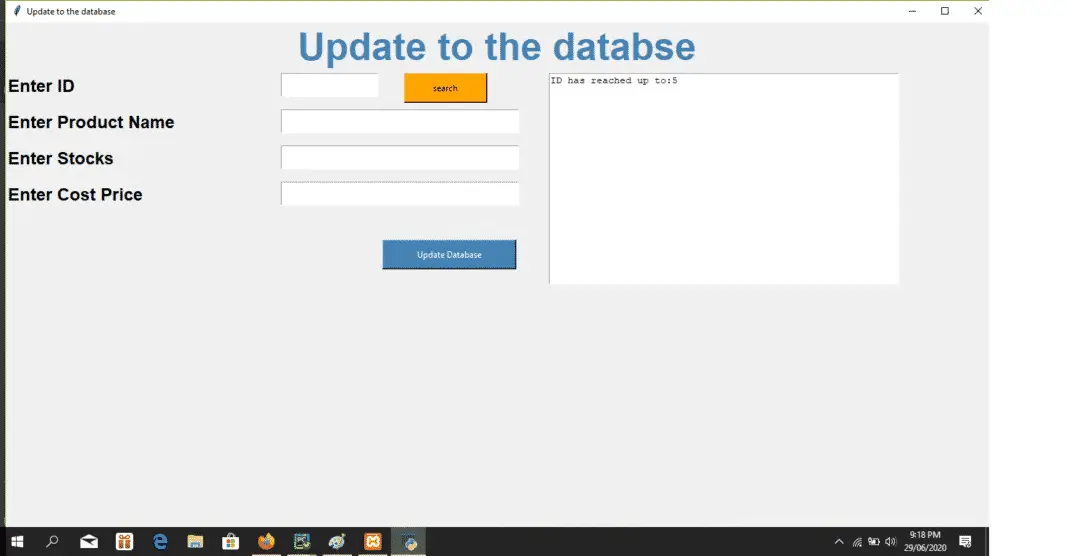The height and width of the screenshot is (556, 1068).
Task: Minimize the Update to the database window
Action: pos(912,11)
